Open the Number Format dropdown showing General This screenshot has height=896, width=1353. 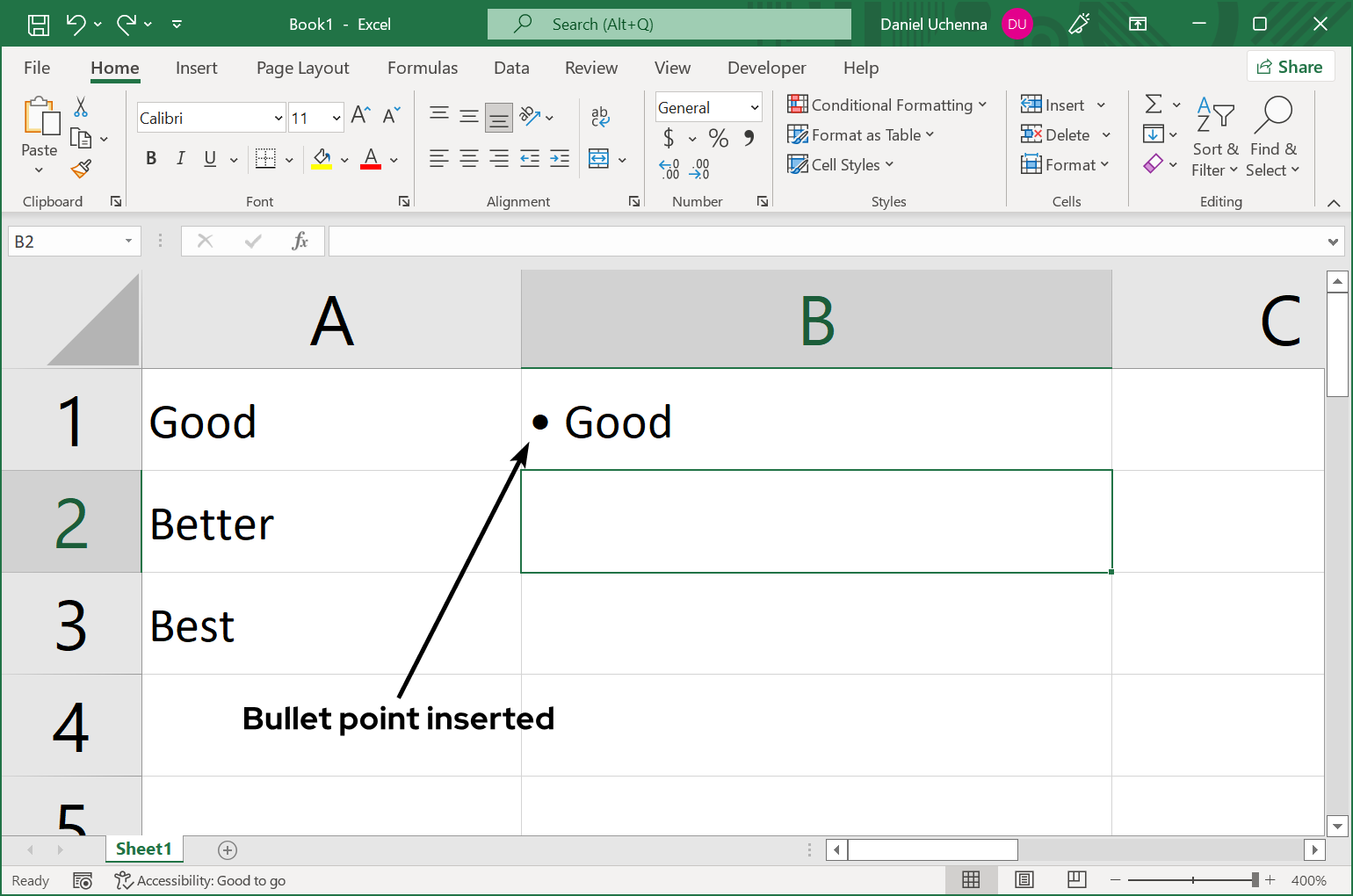pyautogui.click(x=708, y=106)
